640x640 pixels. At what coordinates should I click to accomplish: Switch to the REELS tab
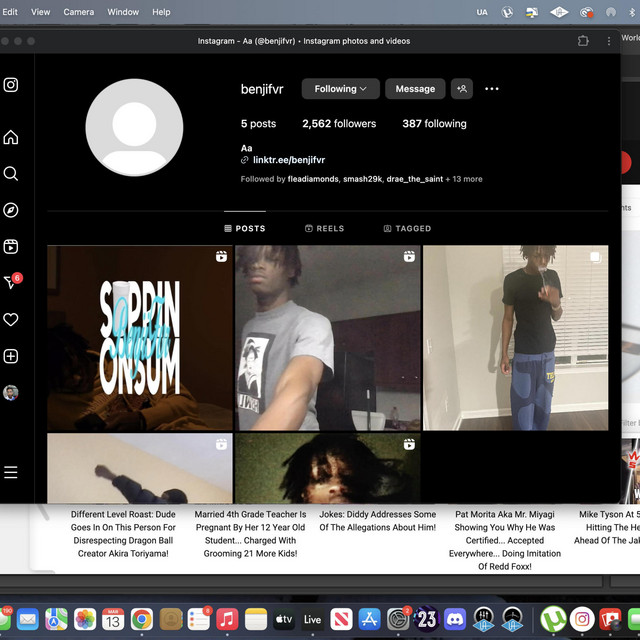(324, 229)
